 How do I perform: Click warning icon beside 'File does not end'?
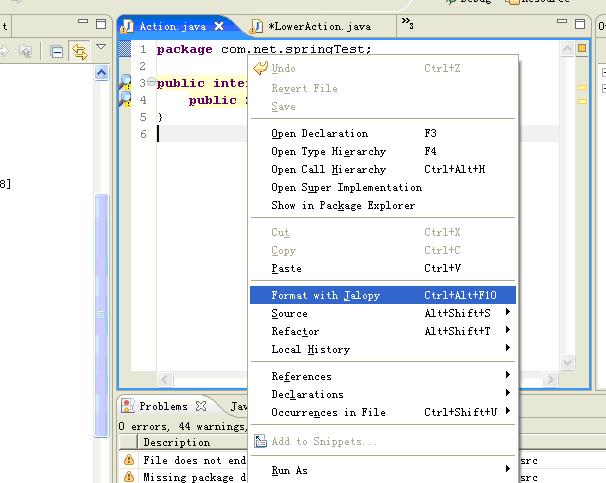pos(129,460)
